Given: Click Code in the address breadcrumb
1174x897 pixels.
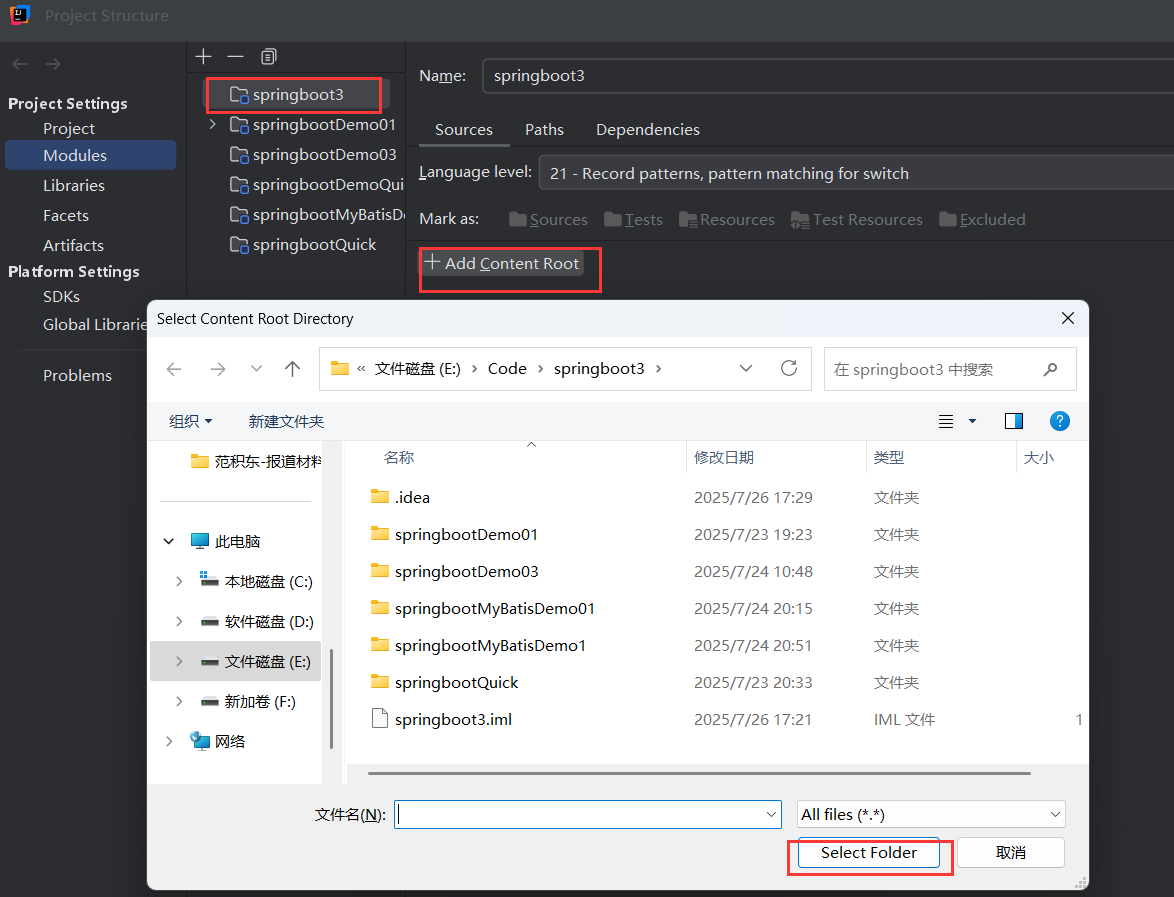Looking at the screenshot, I should [507, 368].
